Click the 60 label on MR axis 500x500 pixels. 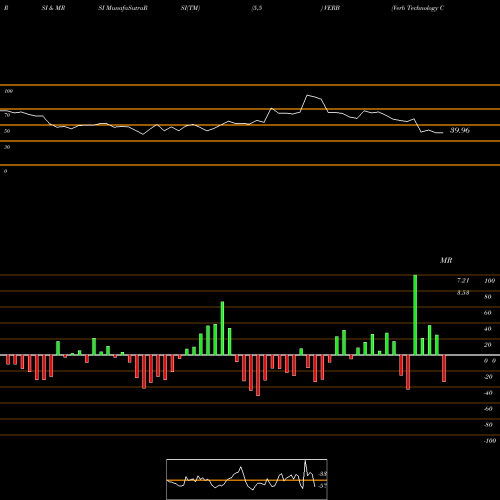point(487,312)
